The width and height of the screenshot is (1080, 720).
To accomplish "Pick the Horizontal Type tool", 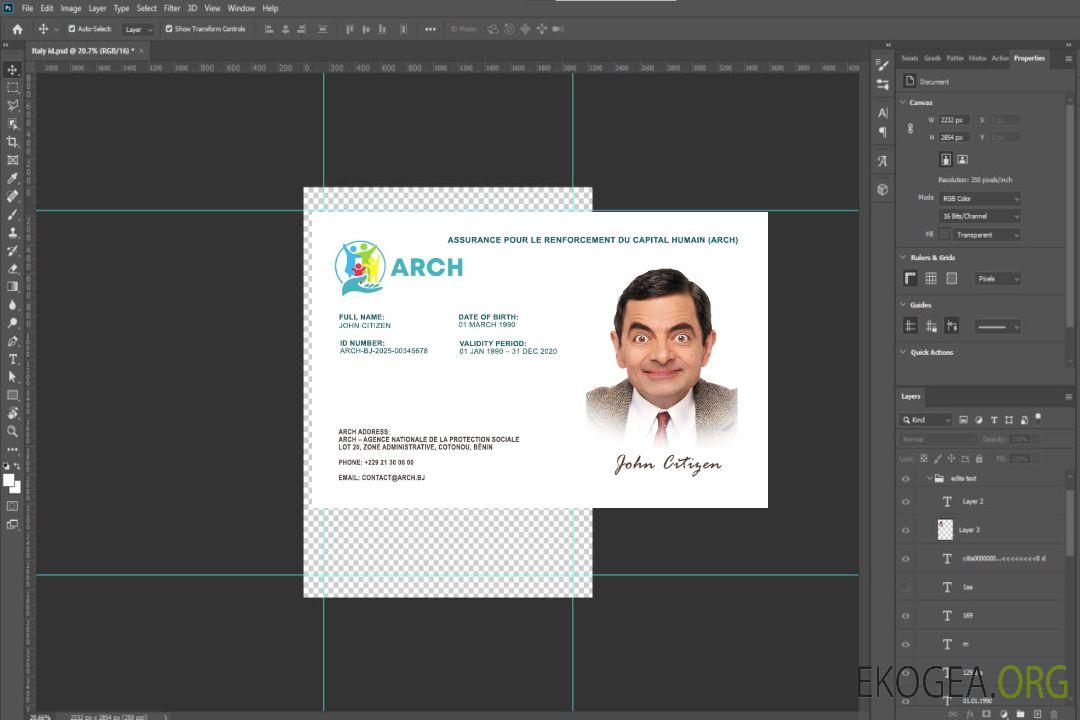I will [12, 359].
